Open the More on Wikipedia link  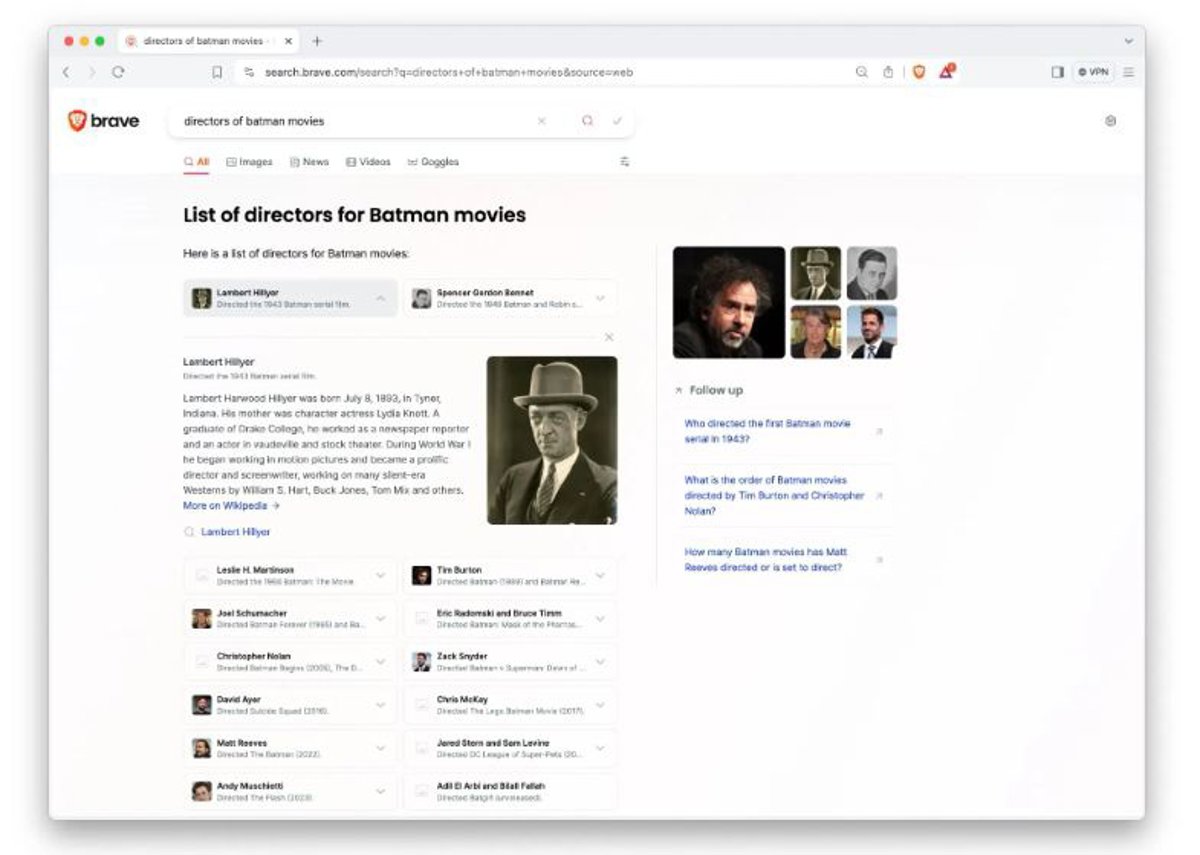231,506
